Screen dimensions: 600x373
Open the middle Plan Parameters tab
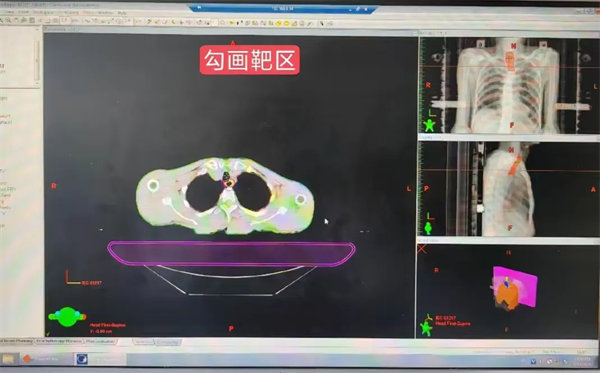(x=59, y=341)
